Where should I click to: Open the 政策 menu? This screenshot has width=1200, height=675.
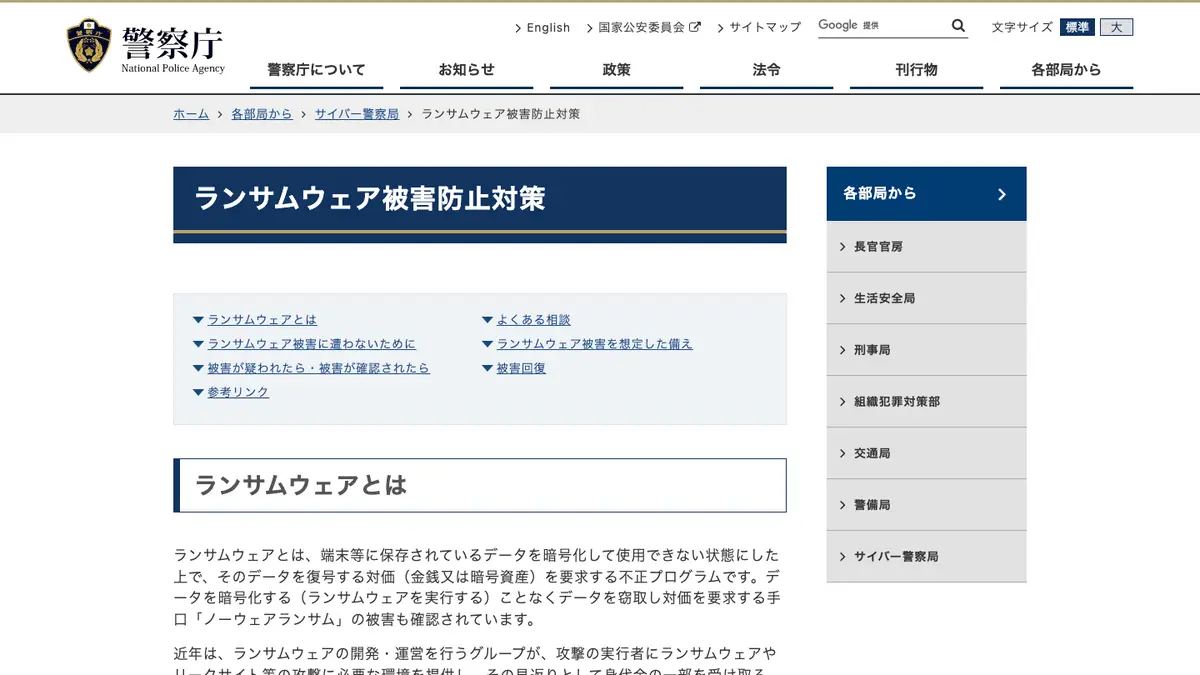click(x=616, y=70)
